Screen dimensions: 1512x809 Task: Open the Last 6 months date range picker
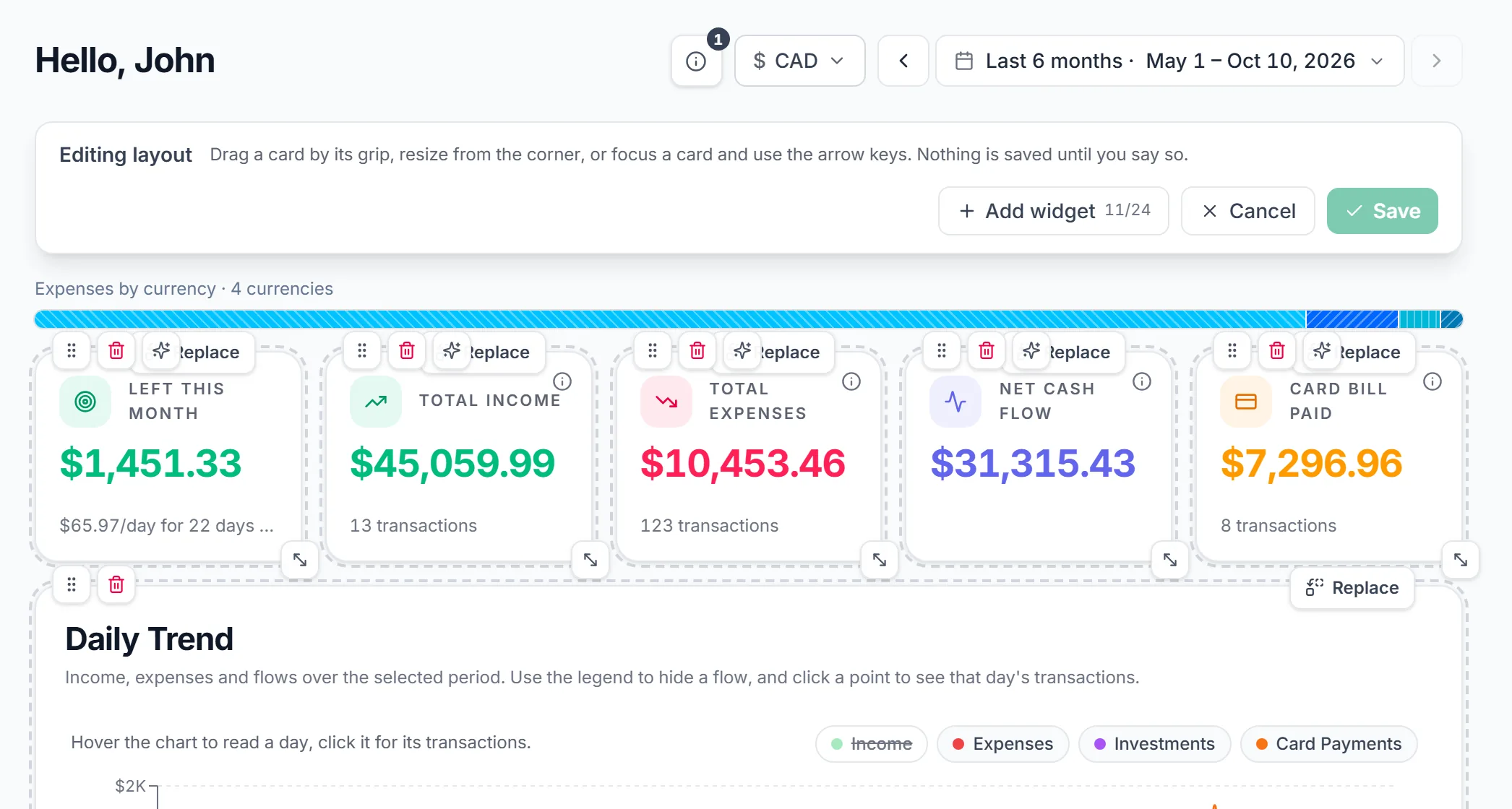(1170, 61)
